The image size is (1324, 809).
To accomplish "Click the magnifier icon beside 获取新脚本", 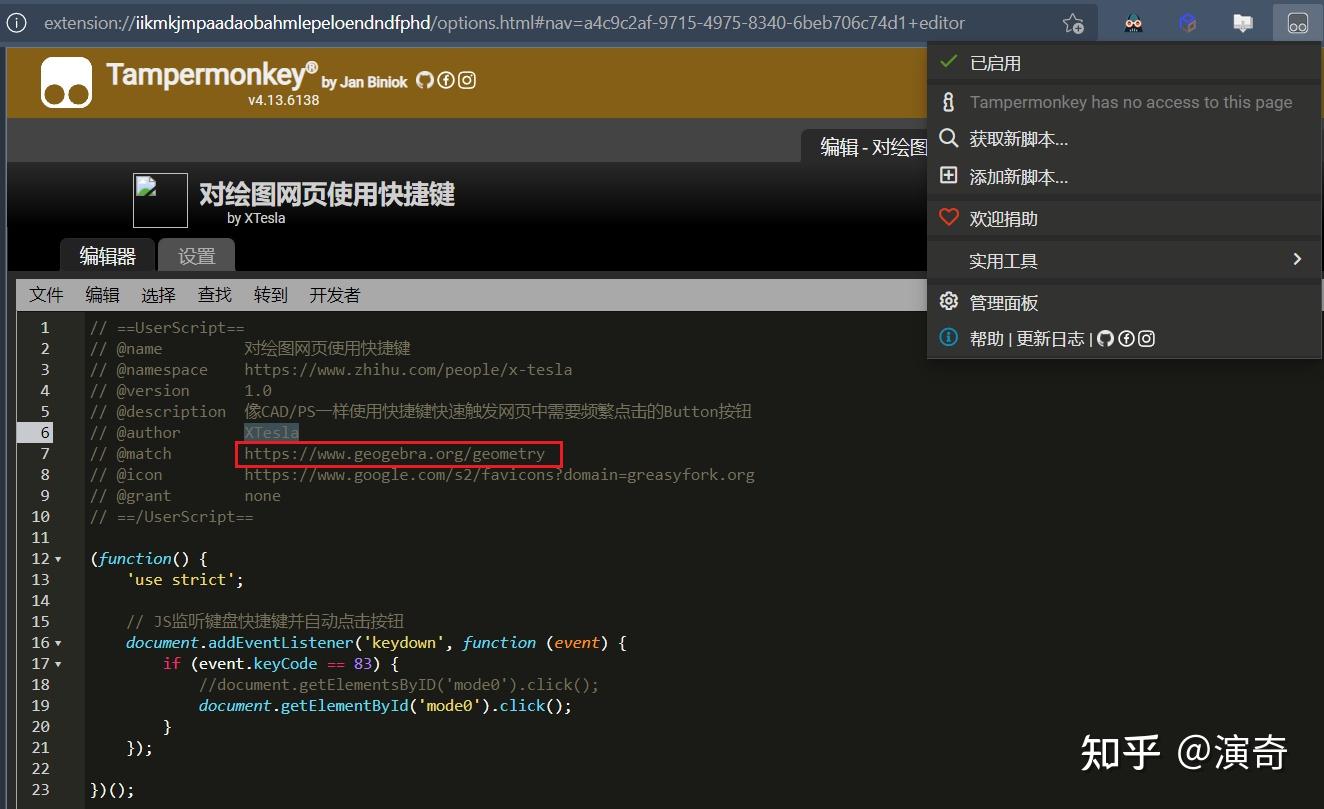I will tap(949, 138).
